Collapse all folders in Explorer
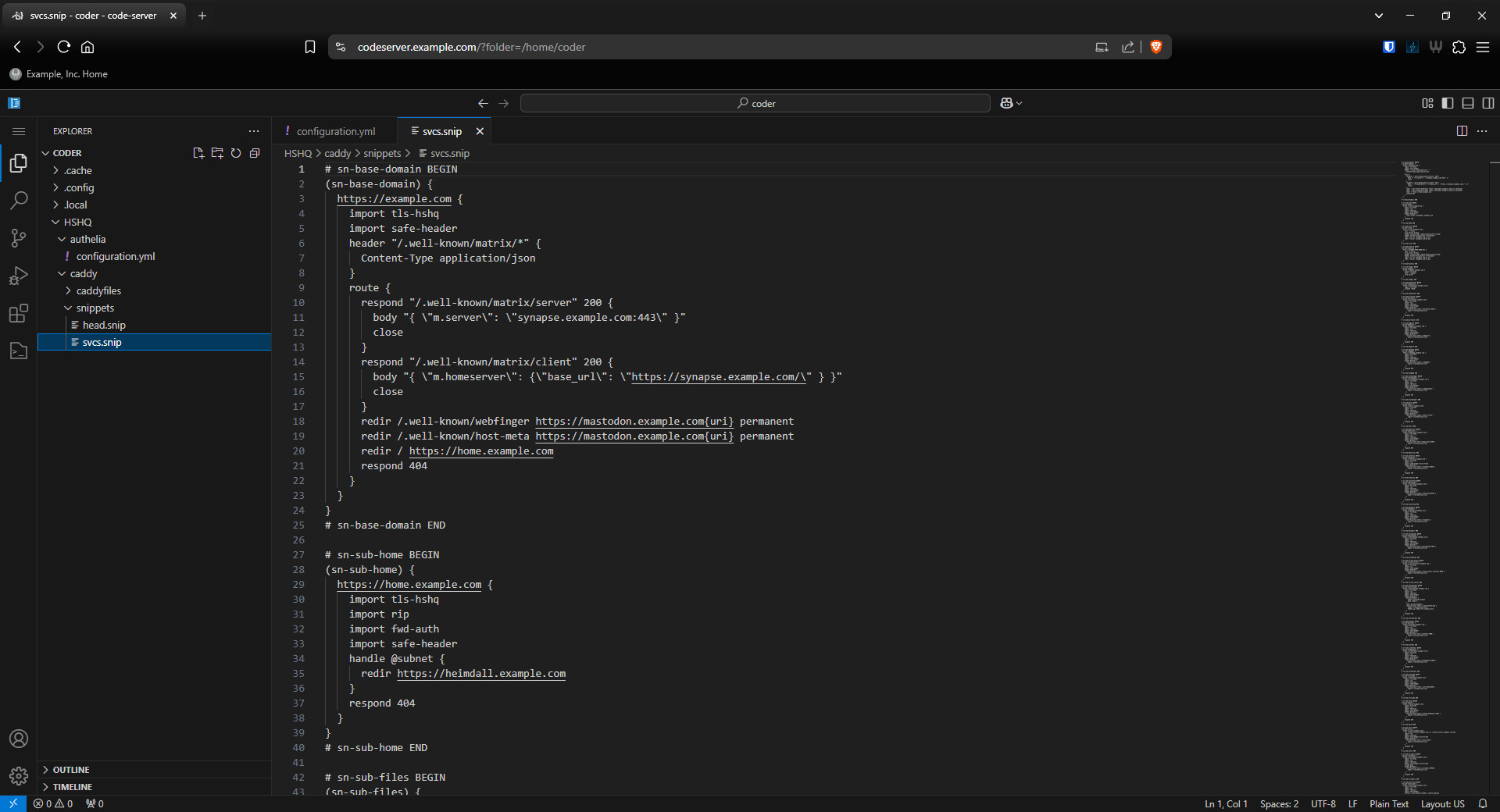Screen dimensions: 1500x812 click(x=255, y=153)
